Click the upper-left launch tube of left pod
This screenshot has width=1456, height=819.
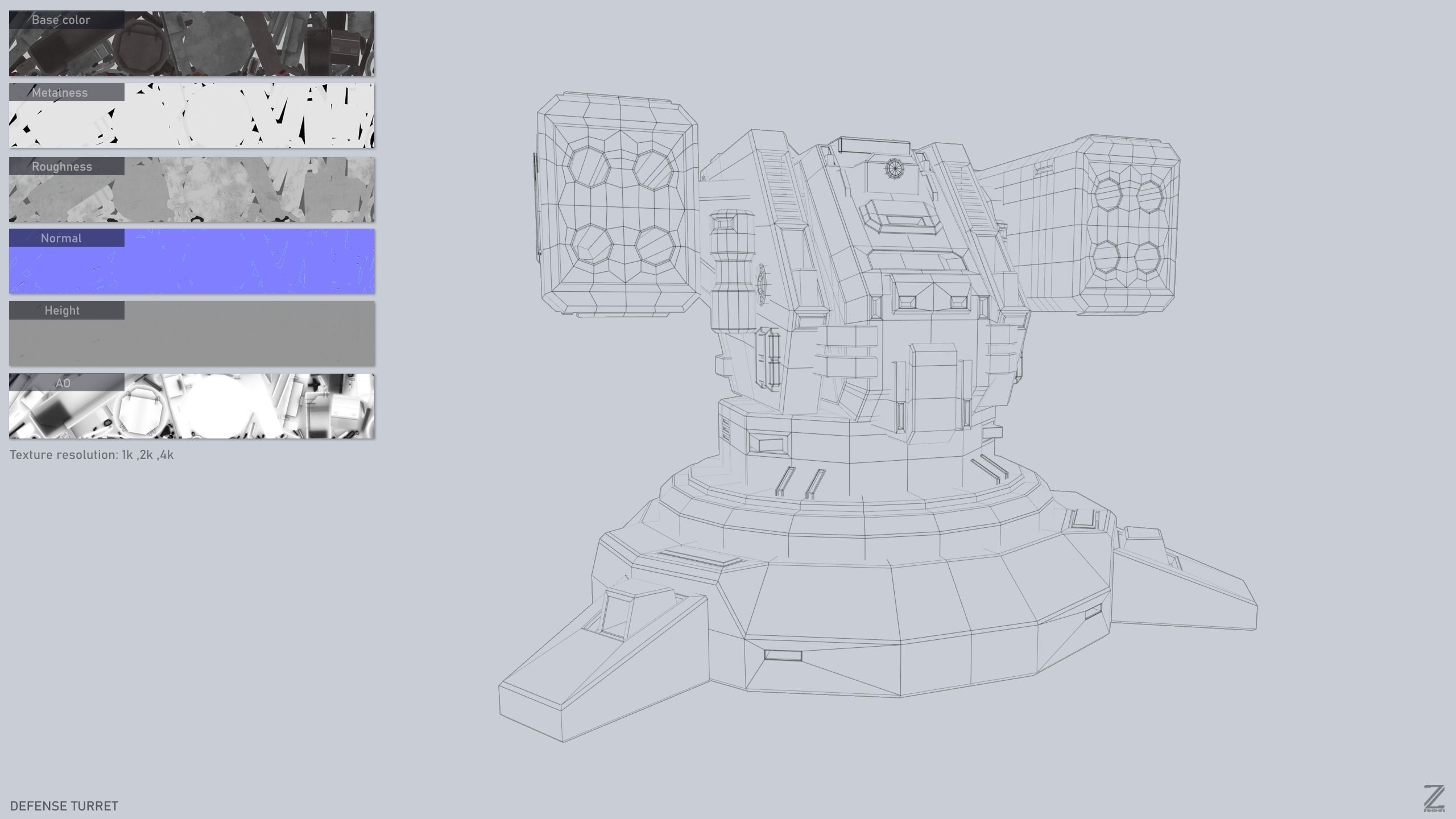coord(589,167)
